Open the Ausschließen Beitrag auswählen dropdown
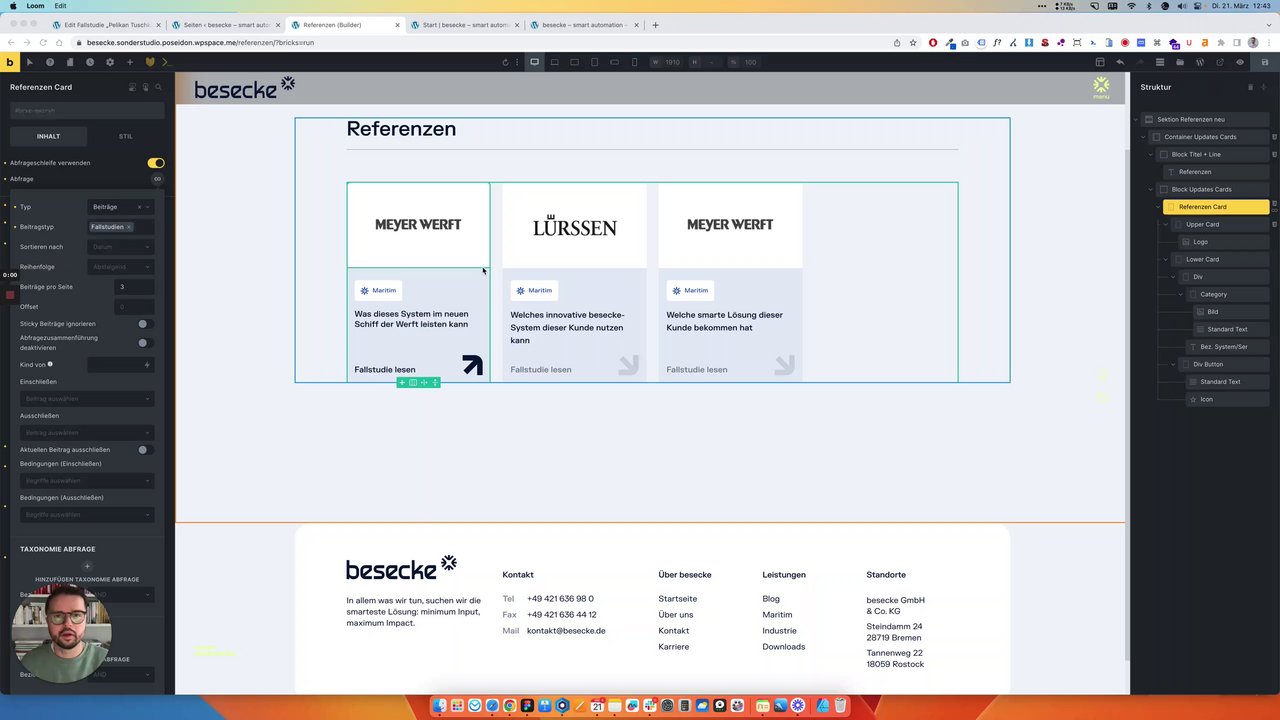This screenshot has width=1280, height=720. click(x=87, y=433)
